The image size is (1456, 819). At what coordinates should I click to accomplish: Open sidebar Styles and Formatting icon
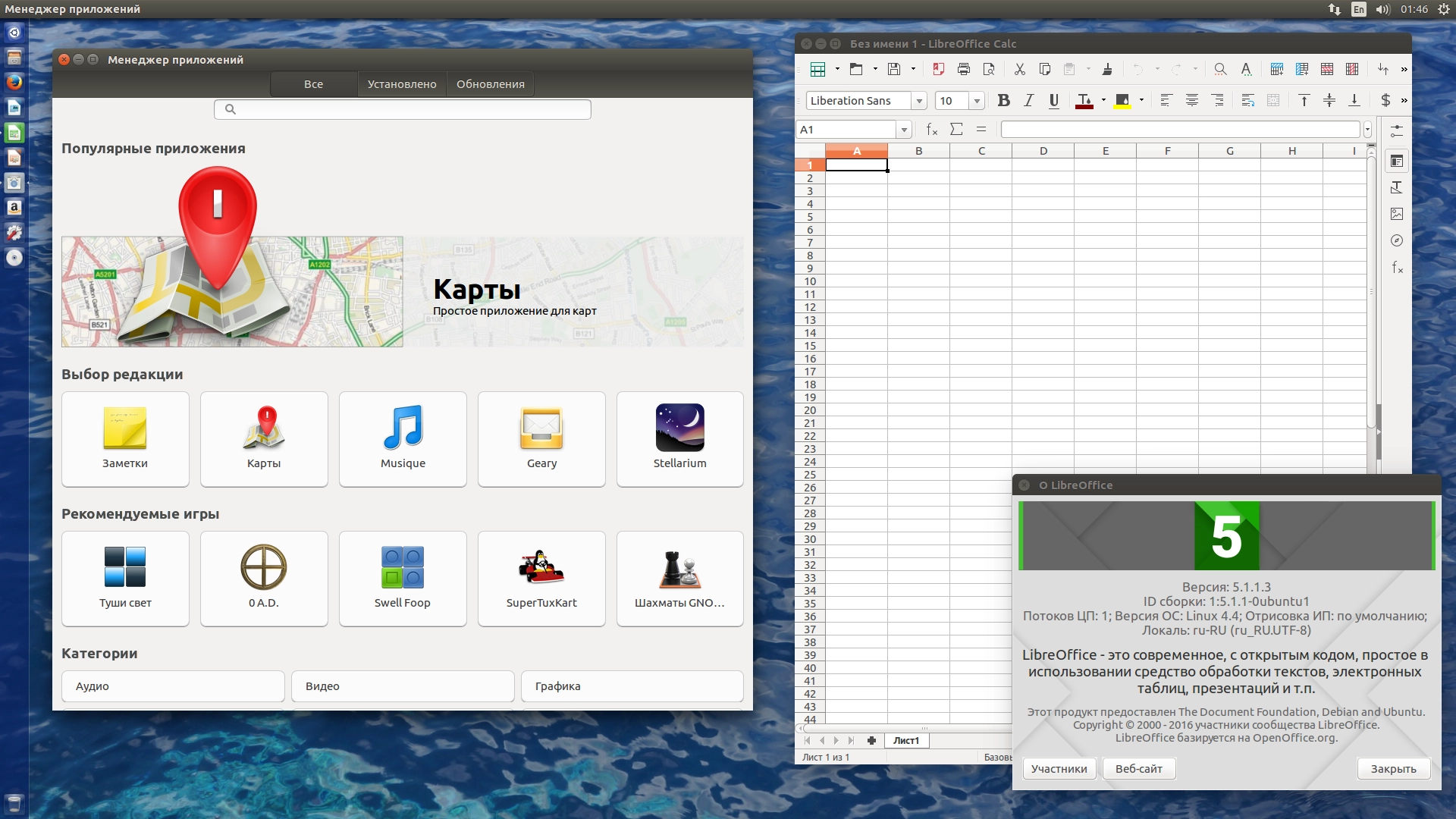click(x=1397, y=187)
